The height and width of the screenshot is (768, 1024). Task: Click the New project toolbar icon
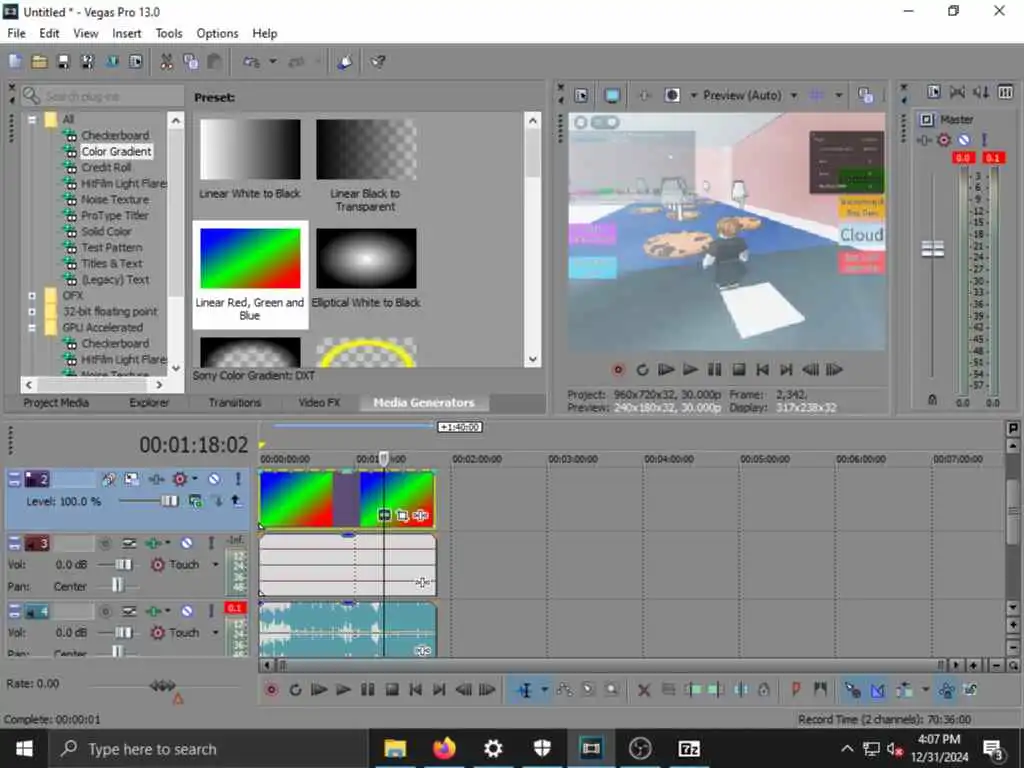tap(15, 62)
